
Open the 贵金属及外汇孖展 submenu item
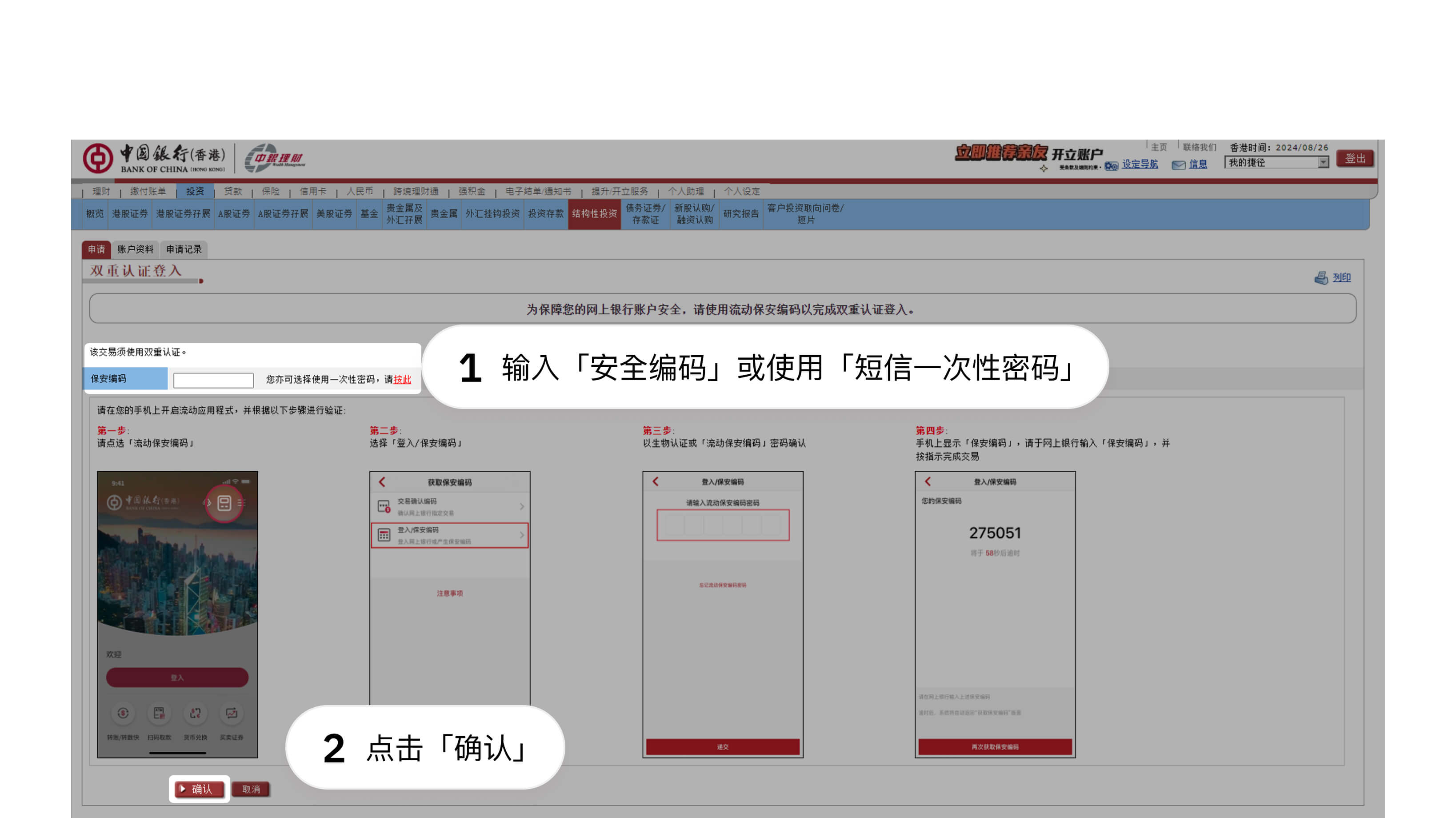tap(404, 214)
